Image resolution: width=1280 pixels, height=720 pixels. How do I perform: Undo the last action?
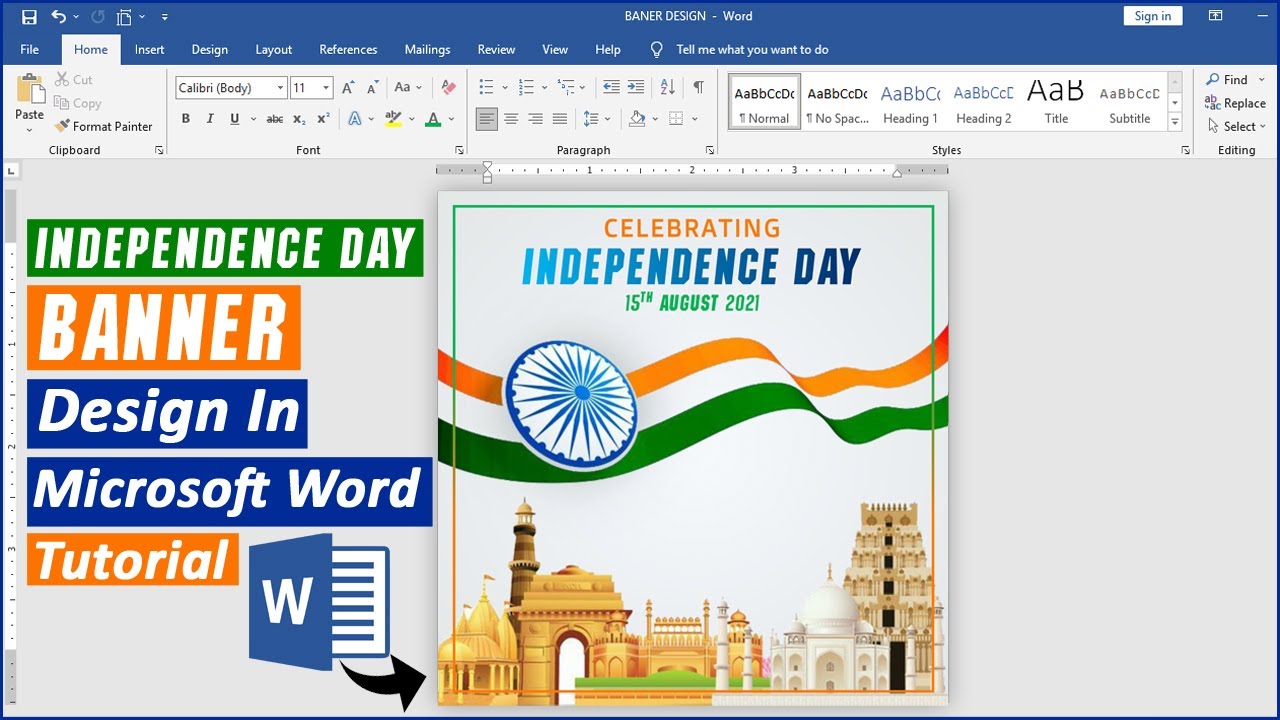(58, 17)
